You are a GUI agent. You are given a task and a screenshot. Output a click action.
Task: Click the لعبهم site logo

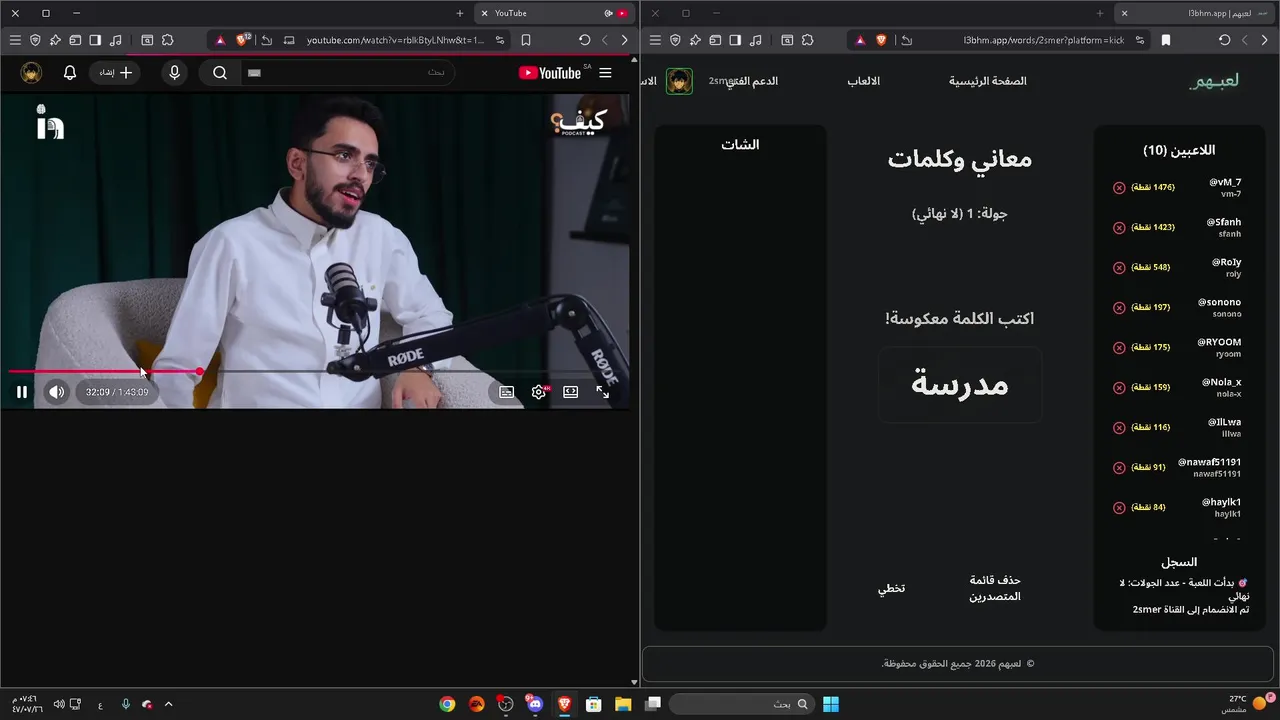point(1214,81)
